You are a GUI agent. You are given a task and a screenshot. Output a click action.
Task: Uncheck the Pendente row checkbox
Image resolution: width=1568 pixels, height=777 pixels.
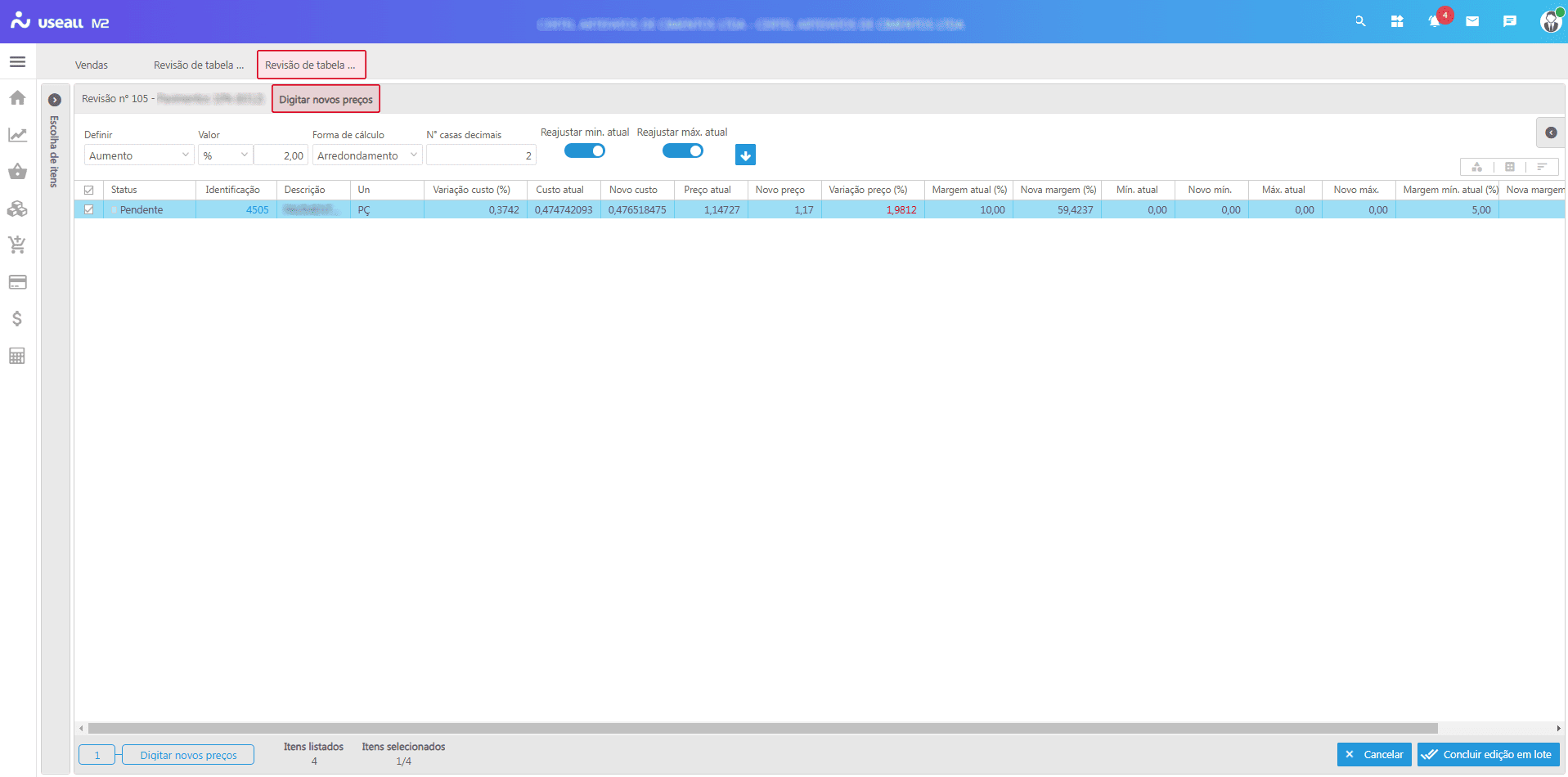[89, 210]
